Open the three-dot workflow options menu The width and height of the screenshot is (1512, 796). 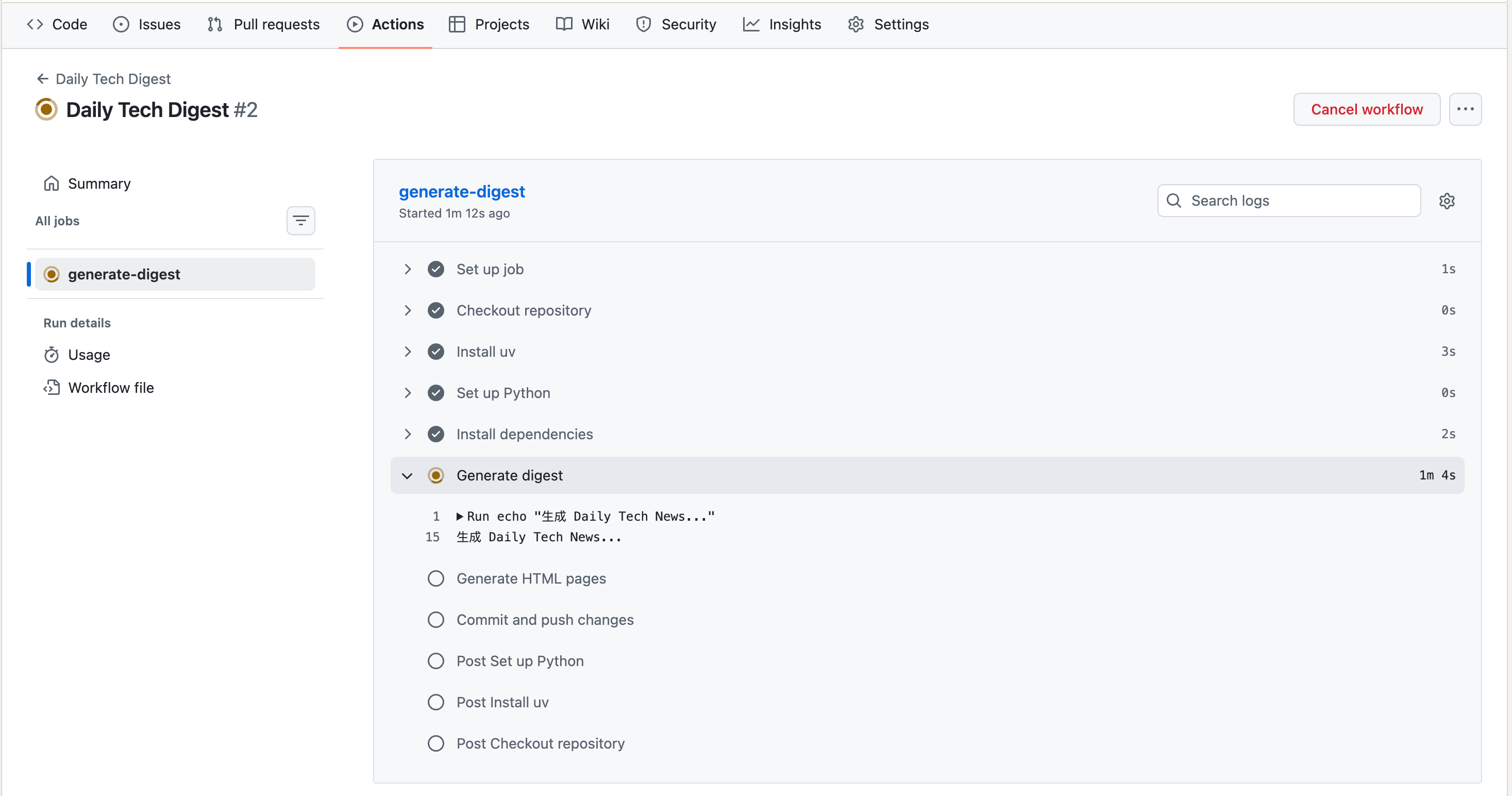click(x=1465, y=109)
